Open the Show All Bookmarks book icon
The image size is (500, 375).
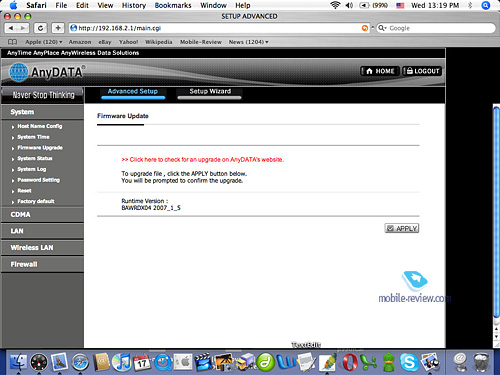coord(12,42)
